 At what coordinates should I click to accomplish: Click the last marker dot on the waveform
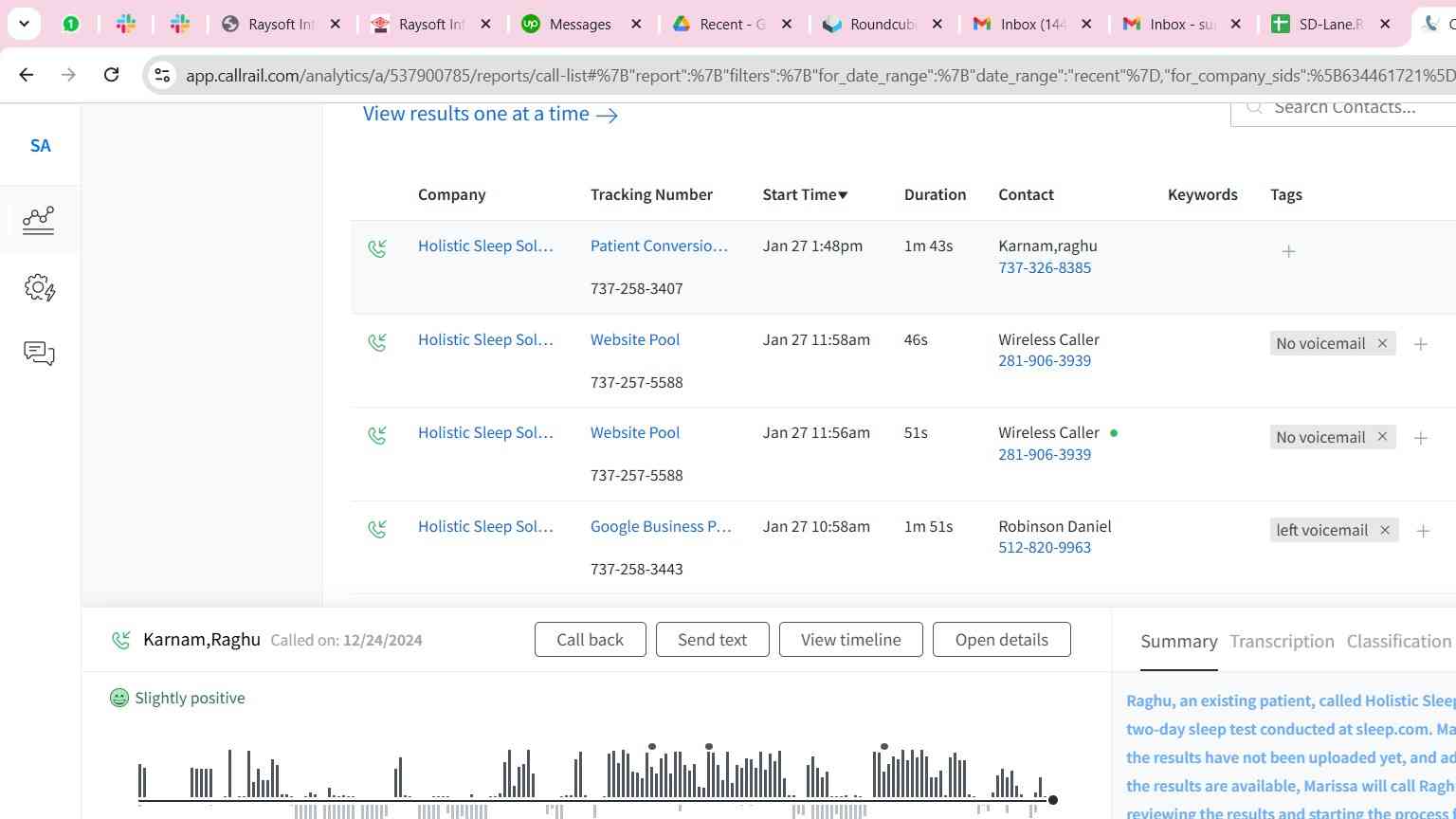pos(884,747)
